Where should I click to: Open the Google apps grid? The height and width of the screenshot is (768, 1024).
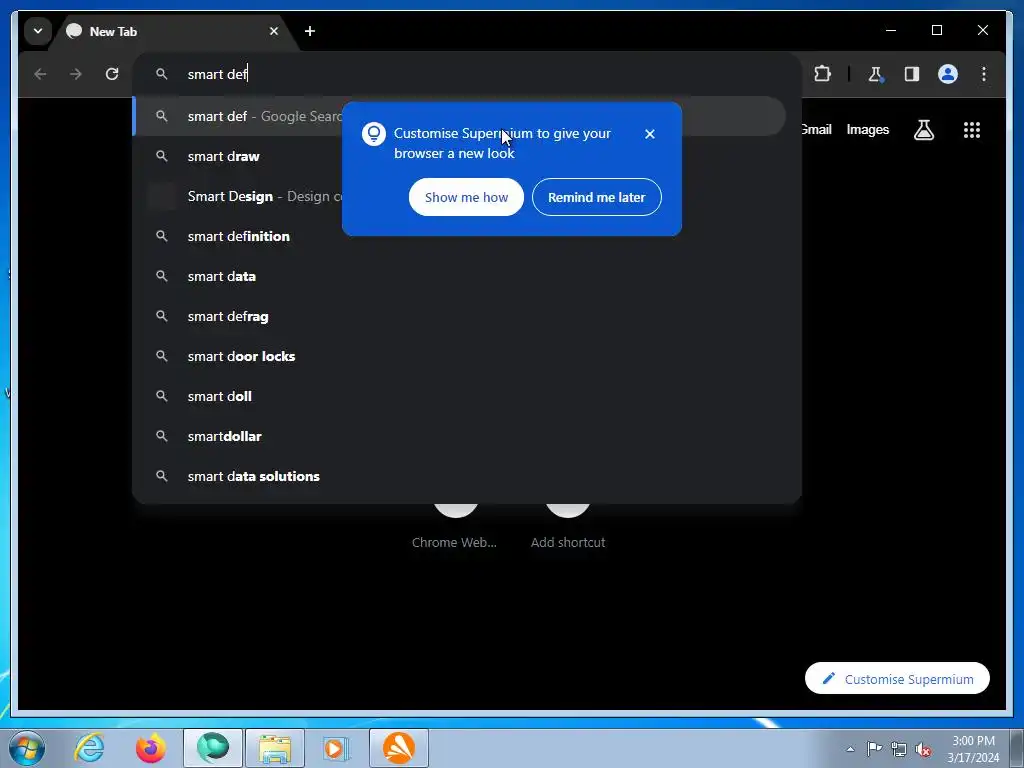pyautogui.click(x=972, y=130)
